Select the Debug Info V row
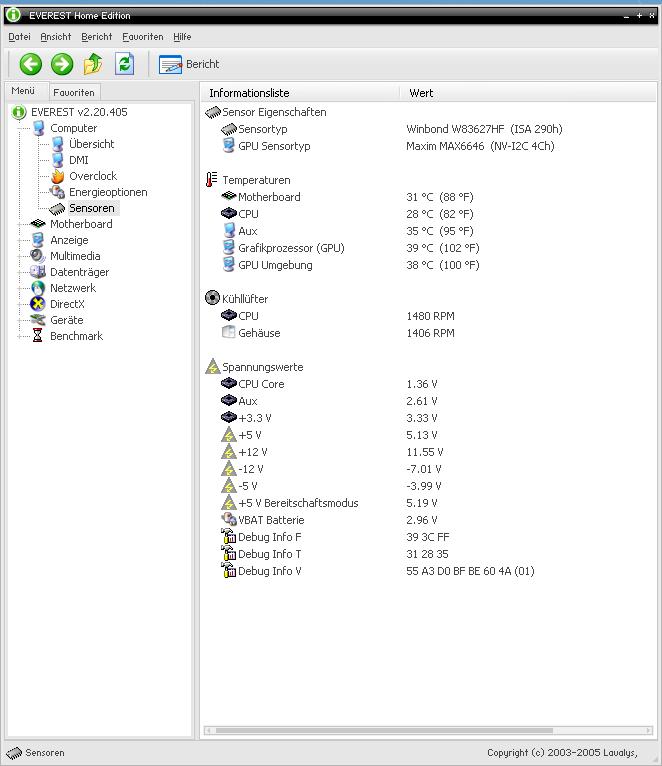Image resolution: width=662 pixels, height=766 pixels. [378, 571]
